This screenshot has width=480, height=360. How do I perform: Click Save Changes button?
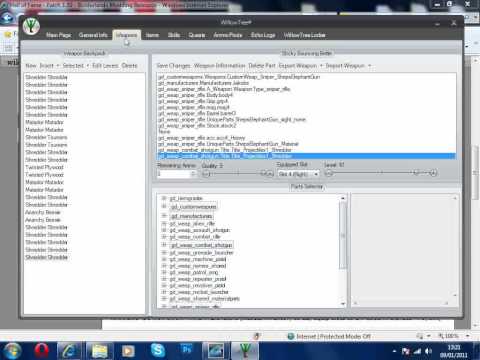(x=173, y=66)
